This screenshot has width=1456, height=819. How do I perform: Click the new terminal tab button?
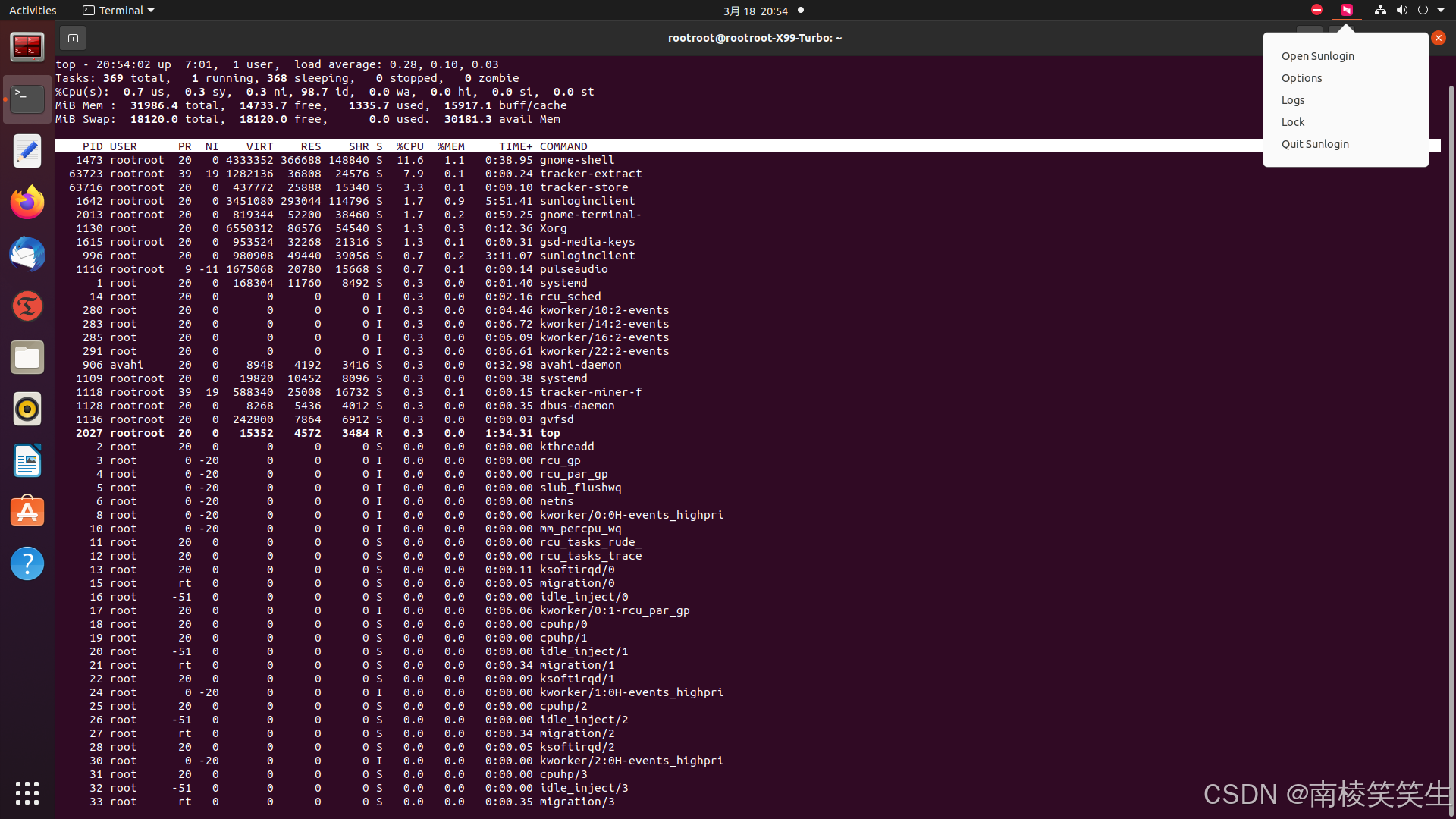click(73, 38)
